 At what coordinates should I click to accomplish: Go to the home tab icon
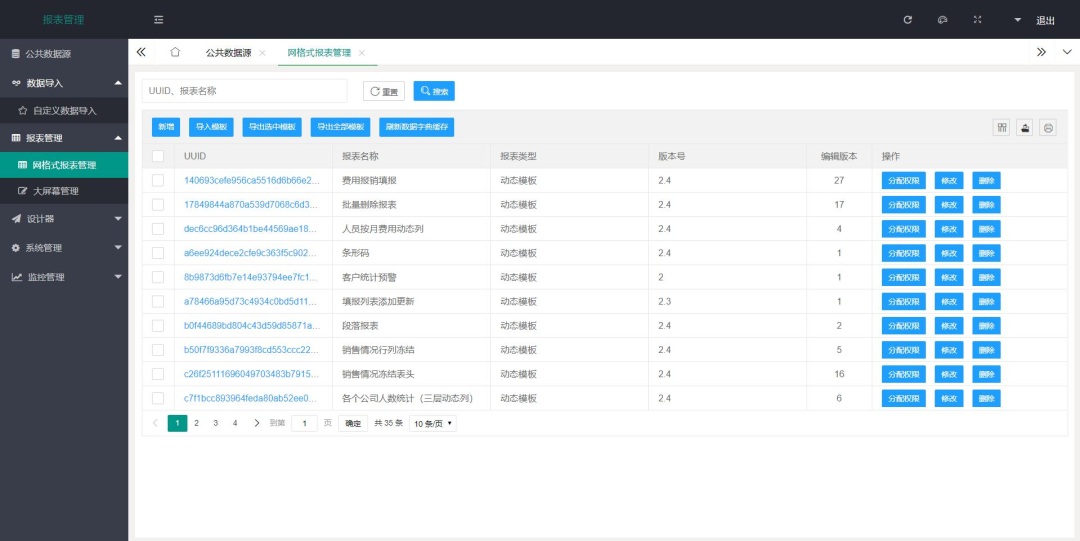[x=175, y=52]
